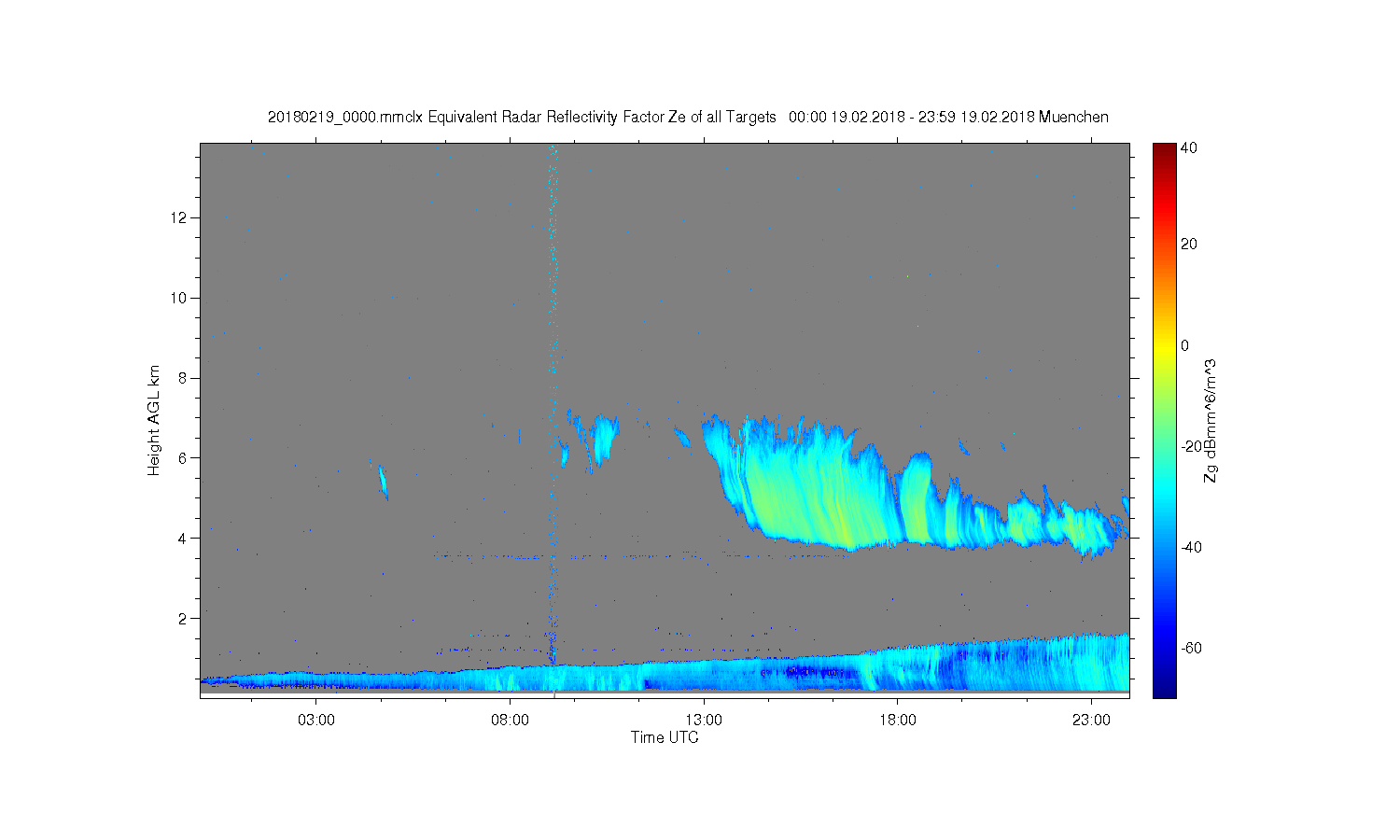This screenshot has height=840, width=1400.
Task: Select the "Height AGL km" axis label
Action: 154,420
